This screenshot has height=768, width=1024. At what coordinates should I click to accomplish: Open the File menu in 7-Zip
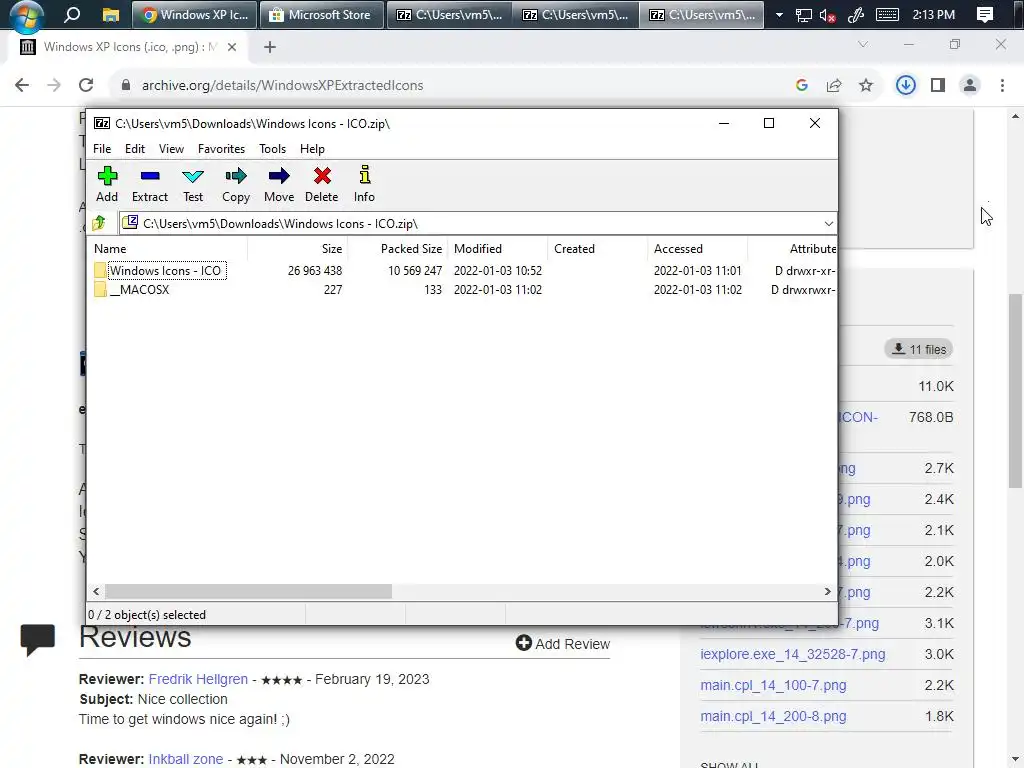(x=102, y=149)
